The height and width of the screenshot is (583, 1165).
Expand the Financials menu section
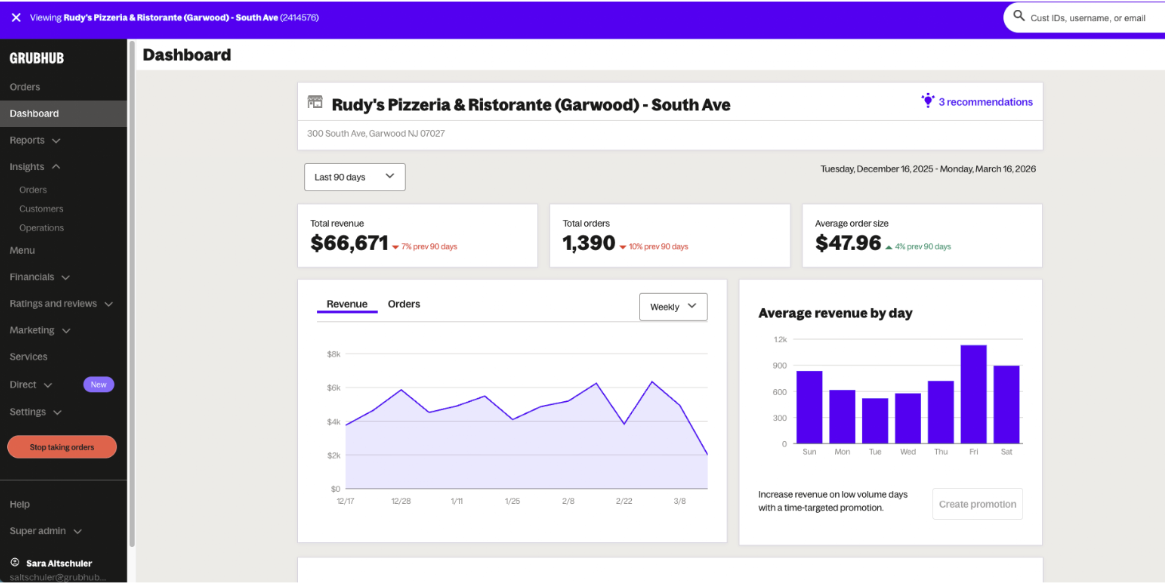[x=39, y=277]
